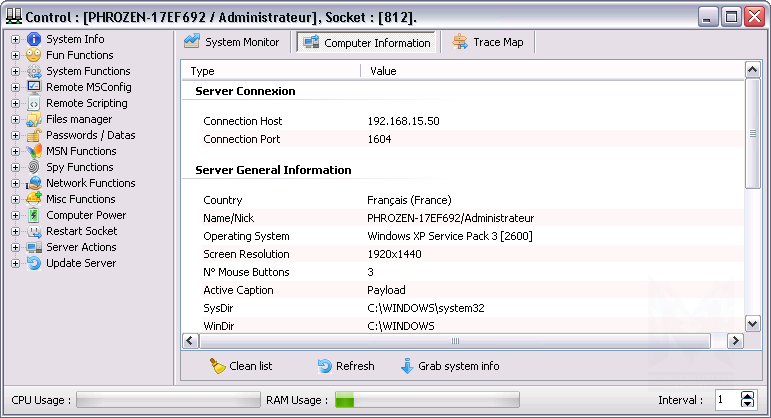Click the System Info icon in sidebar
This screenshot has height=418, width=771.
point(34,39)
